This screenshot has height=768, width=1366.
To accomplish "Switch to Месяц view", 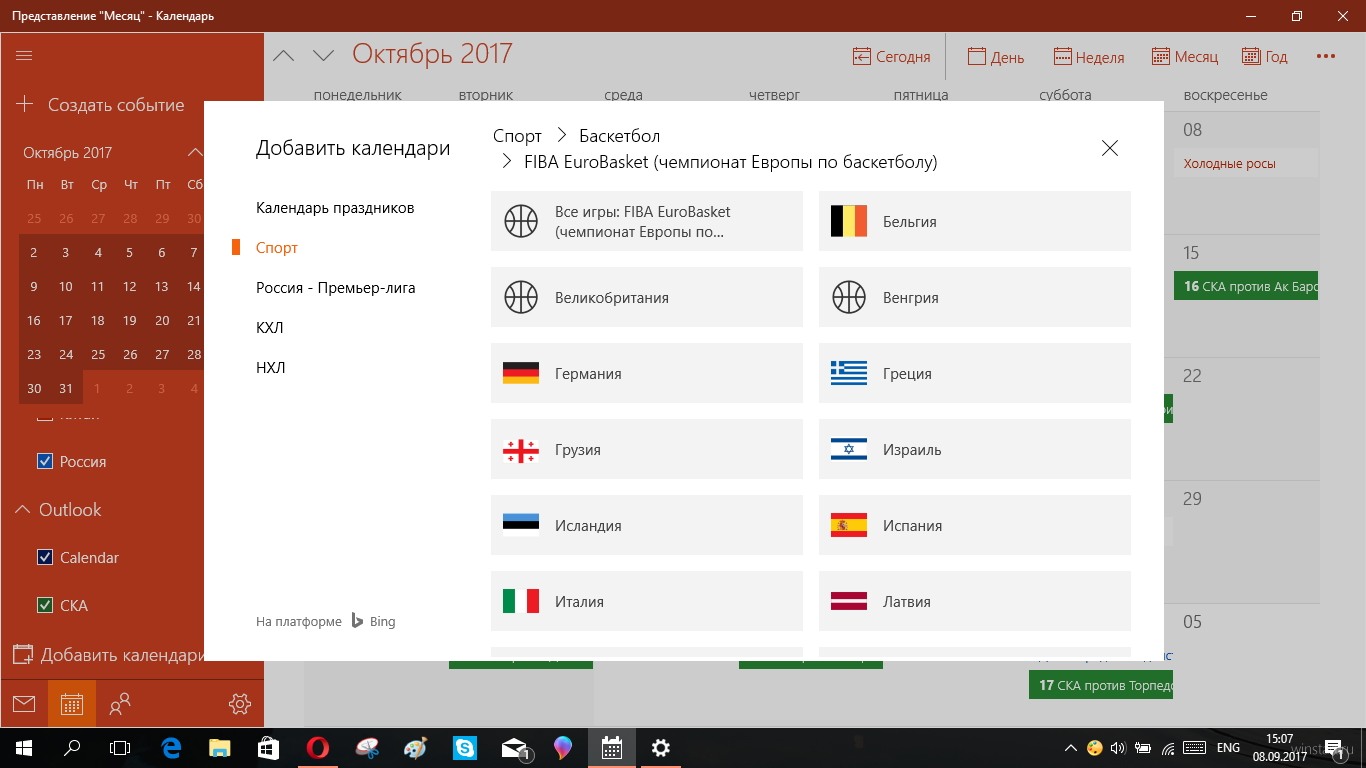I will (1185, 57).
